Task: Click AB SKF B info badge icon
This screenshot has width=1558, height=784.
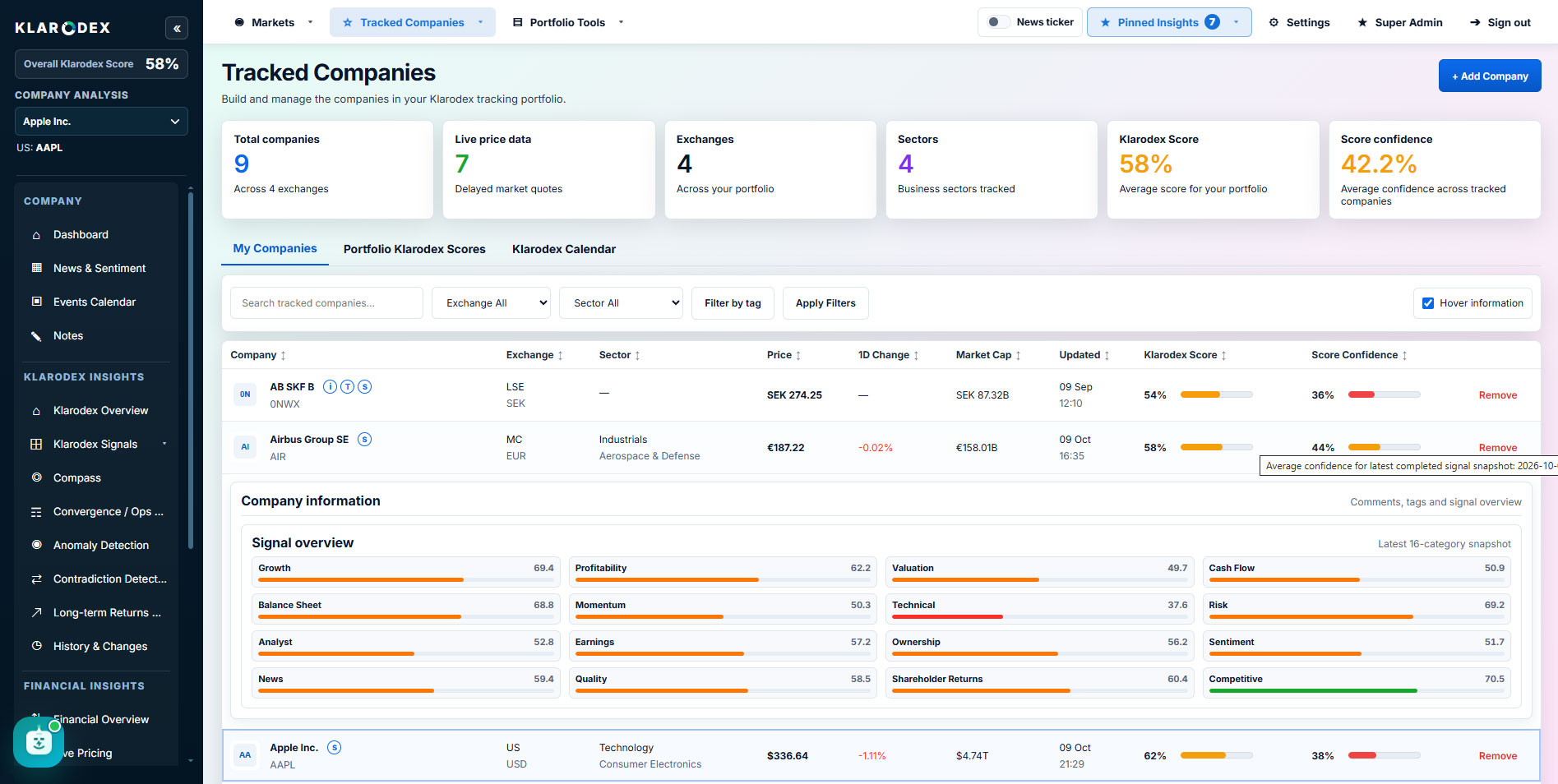Action: pyautogui.click(x=330, y=387)
